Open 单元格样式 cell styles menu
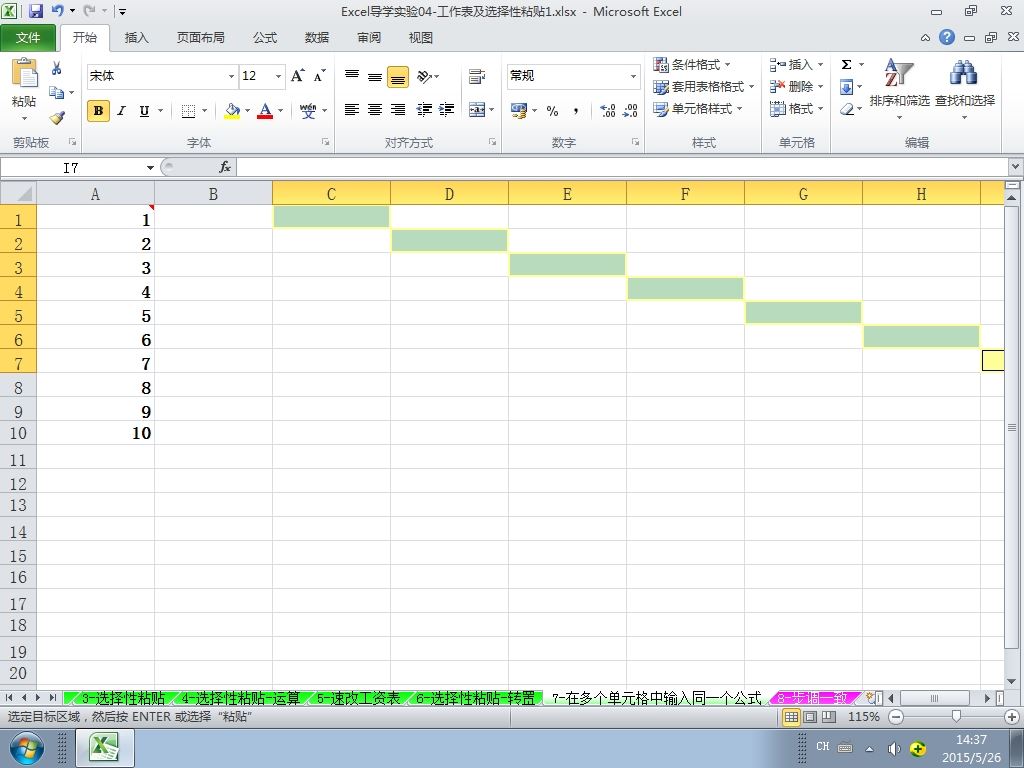 coord(697,108)
